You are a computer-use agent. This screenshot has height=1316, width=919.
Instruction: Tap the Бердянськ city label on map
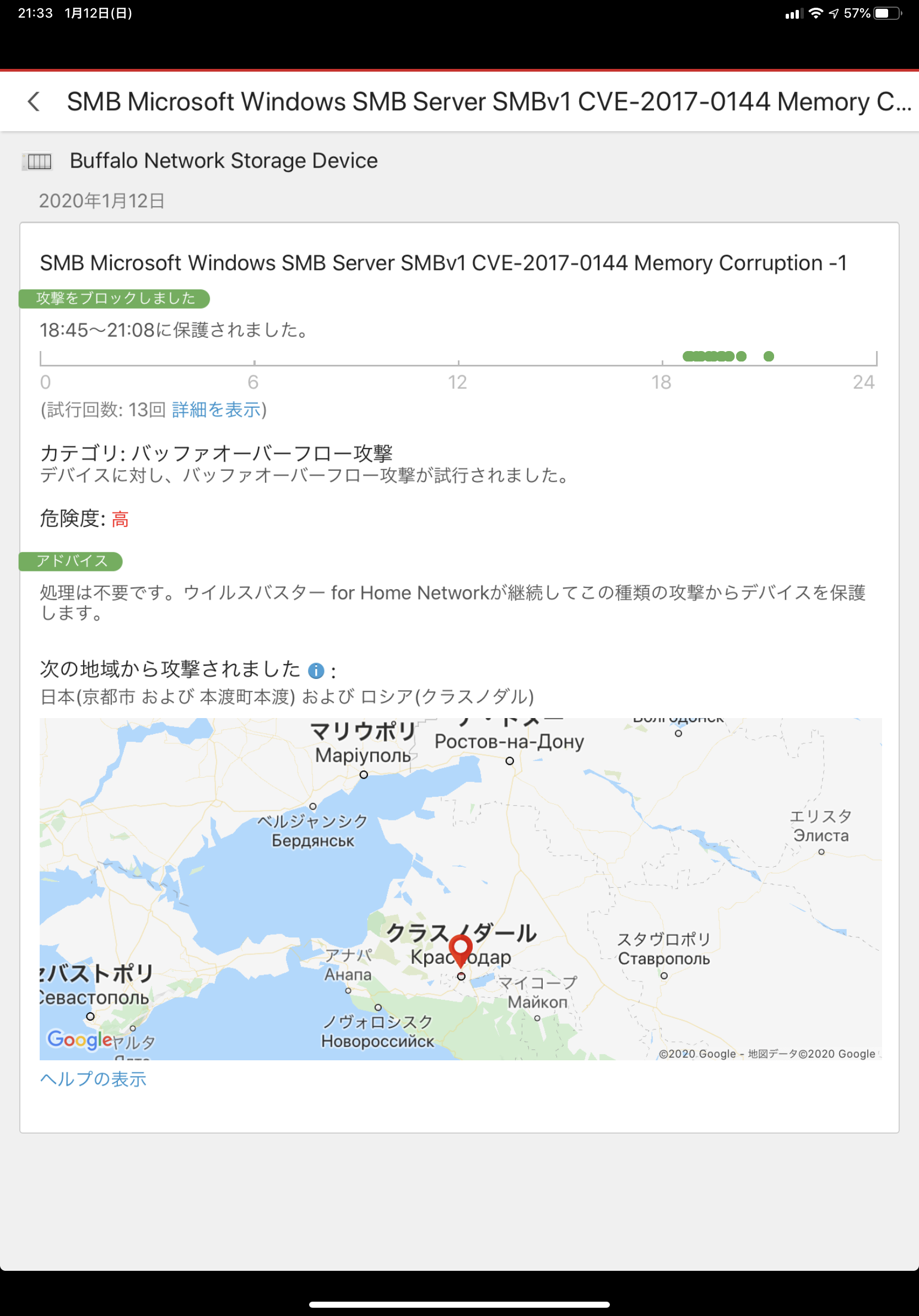click(313, 841)
